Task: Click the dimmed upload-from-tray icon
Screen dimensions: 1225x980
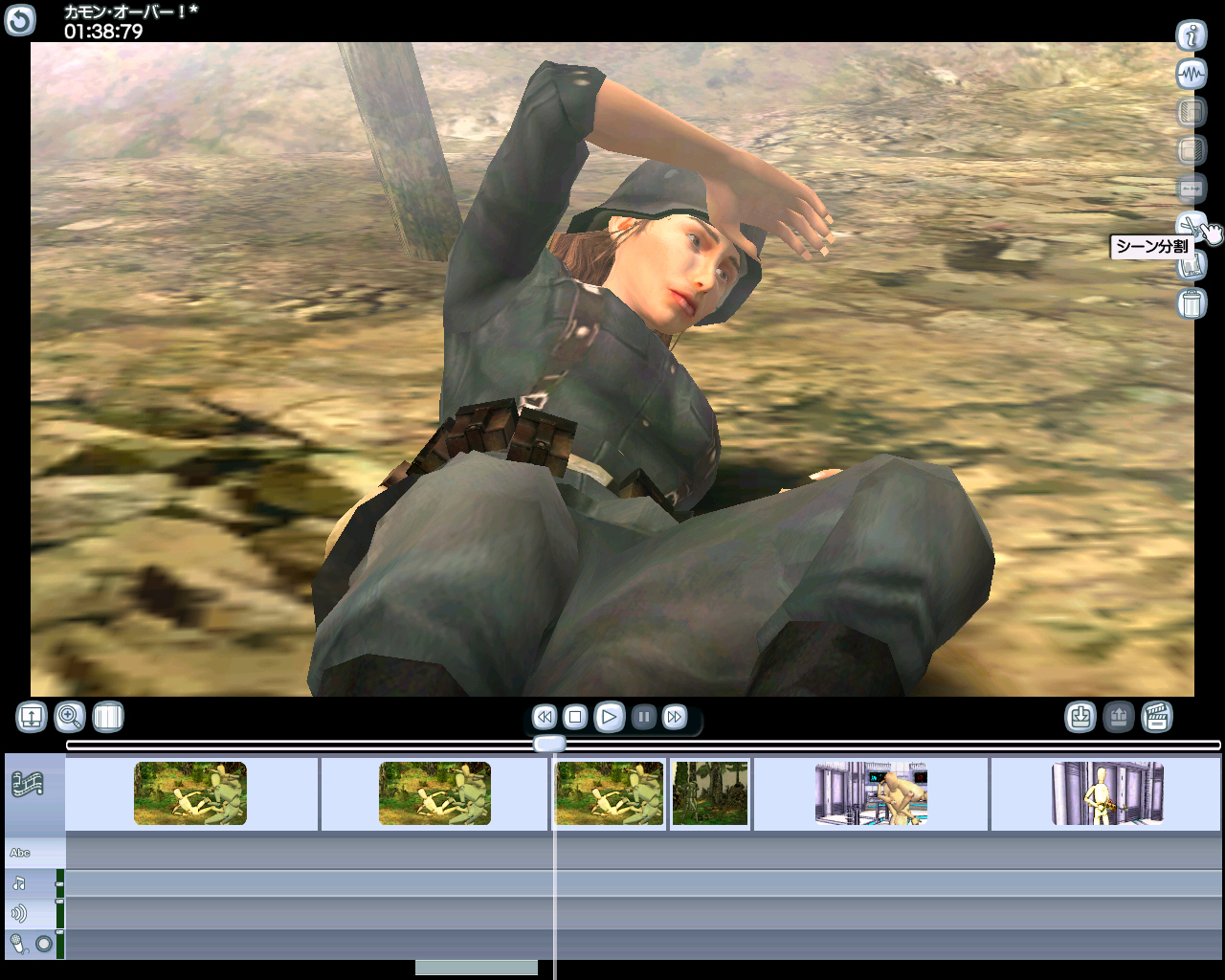Action: coord(1119,717)
